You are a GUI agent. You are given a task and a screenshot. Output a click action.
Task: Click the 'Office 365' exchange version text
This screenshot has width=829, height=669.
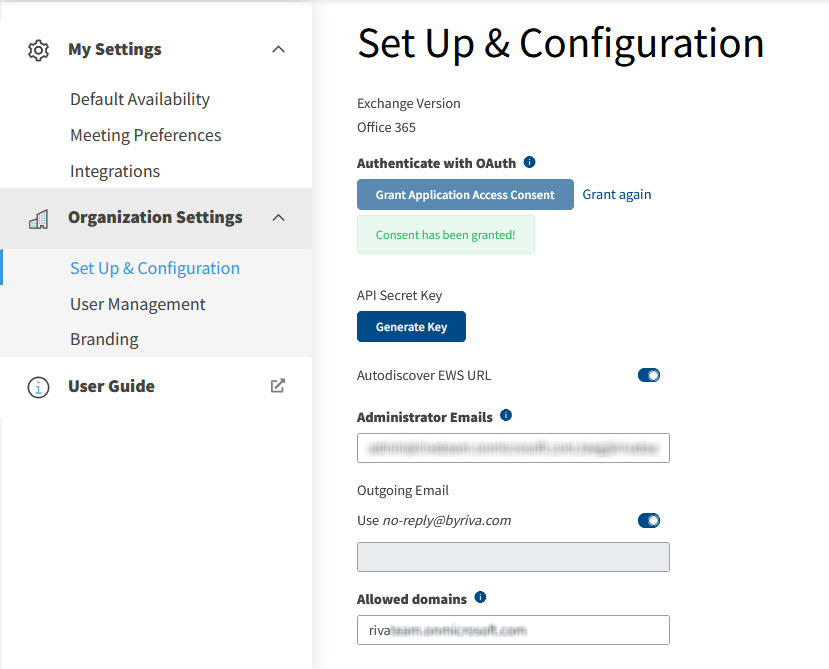[x=386, y=127]
